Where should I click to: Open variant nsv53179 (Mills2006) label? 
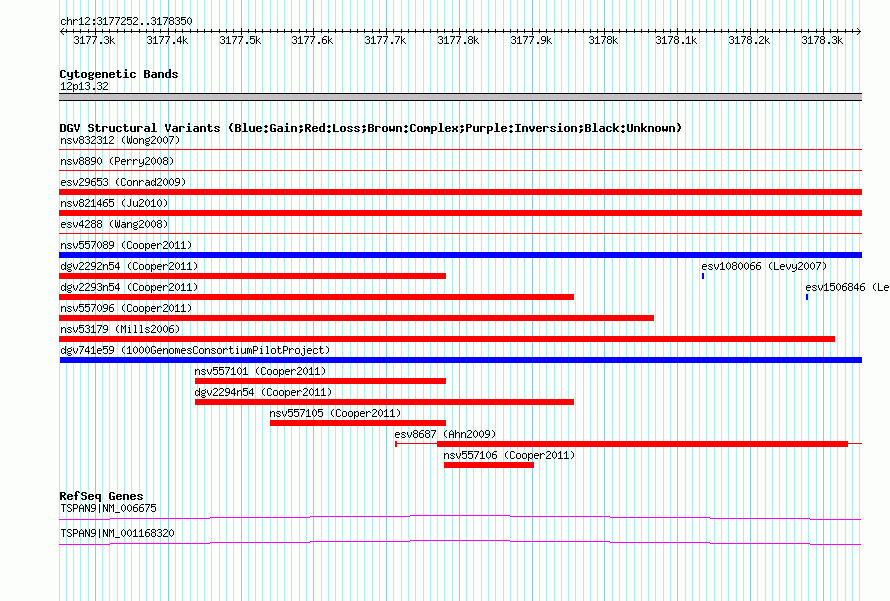pyautogui.click(x=120, y=329)
